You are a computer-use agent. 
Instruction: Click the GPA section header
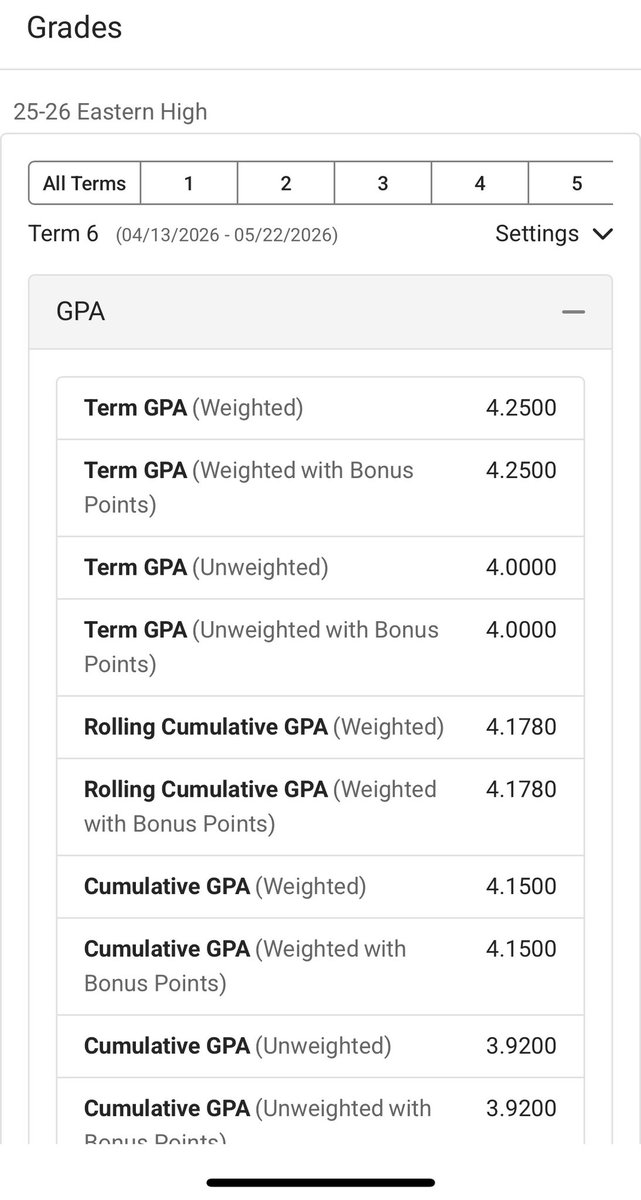(x=320, y=312)
